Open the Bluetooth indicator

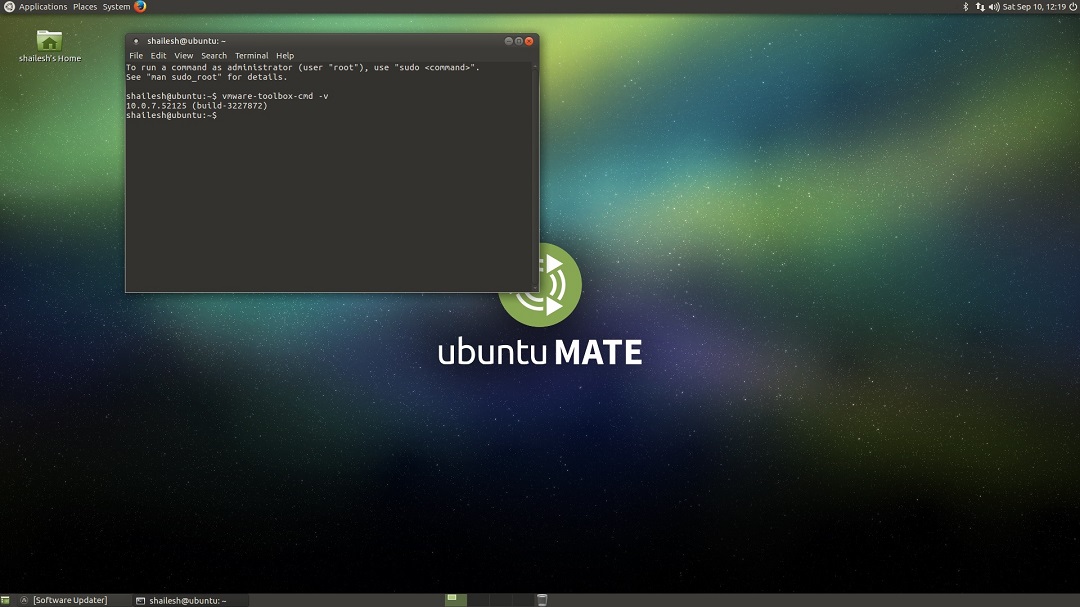point(965,7)
